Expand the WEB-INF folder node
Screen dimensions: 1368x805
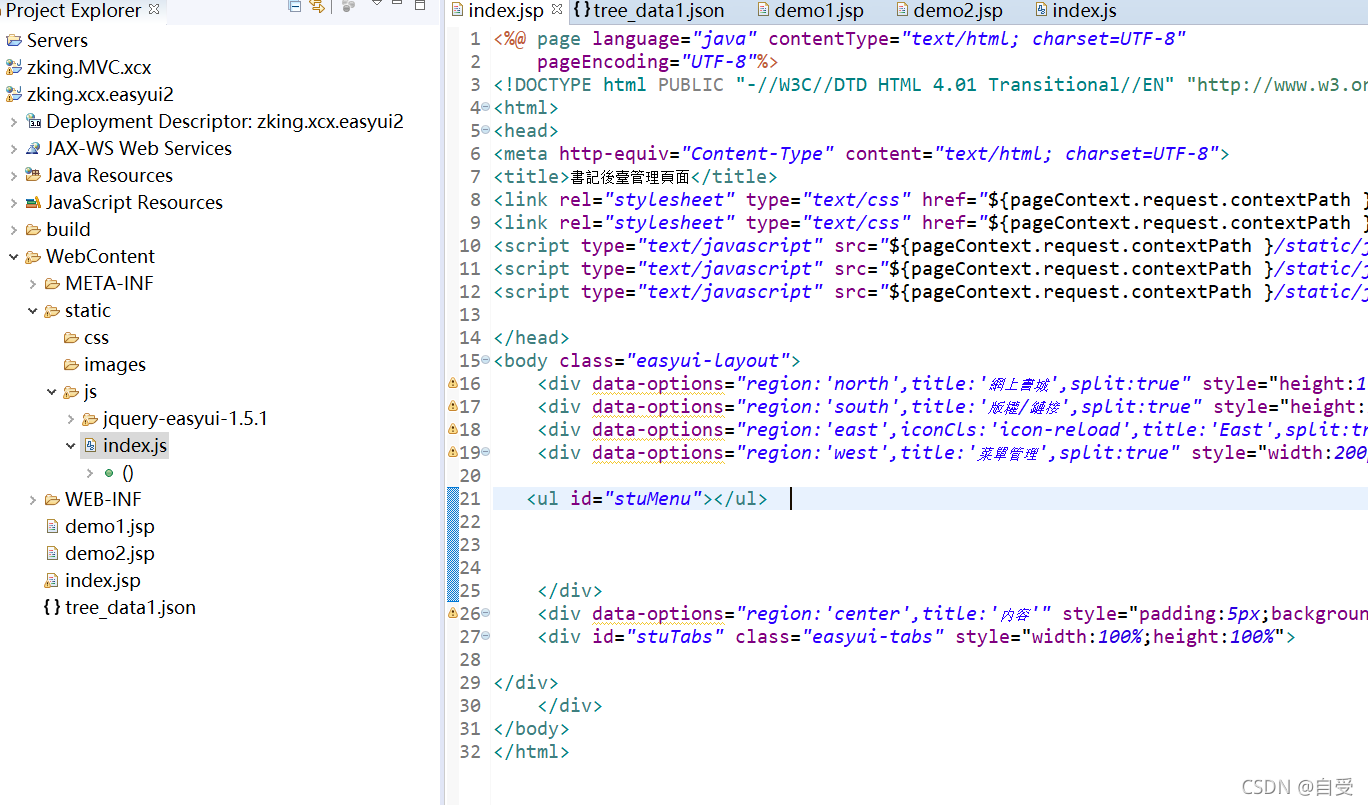[x=33, y=500]
